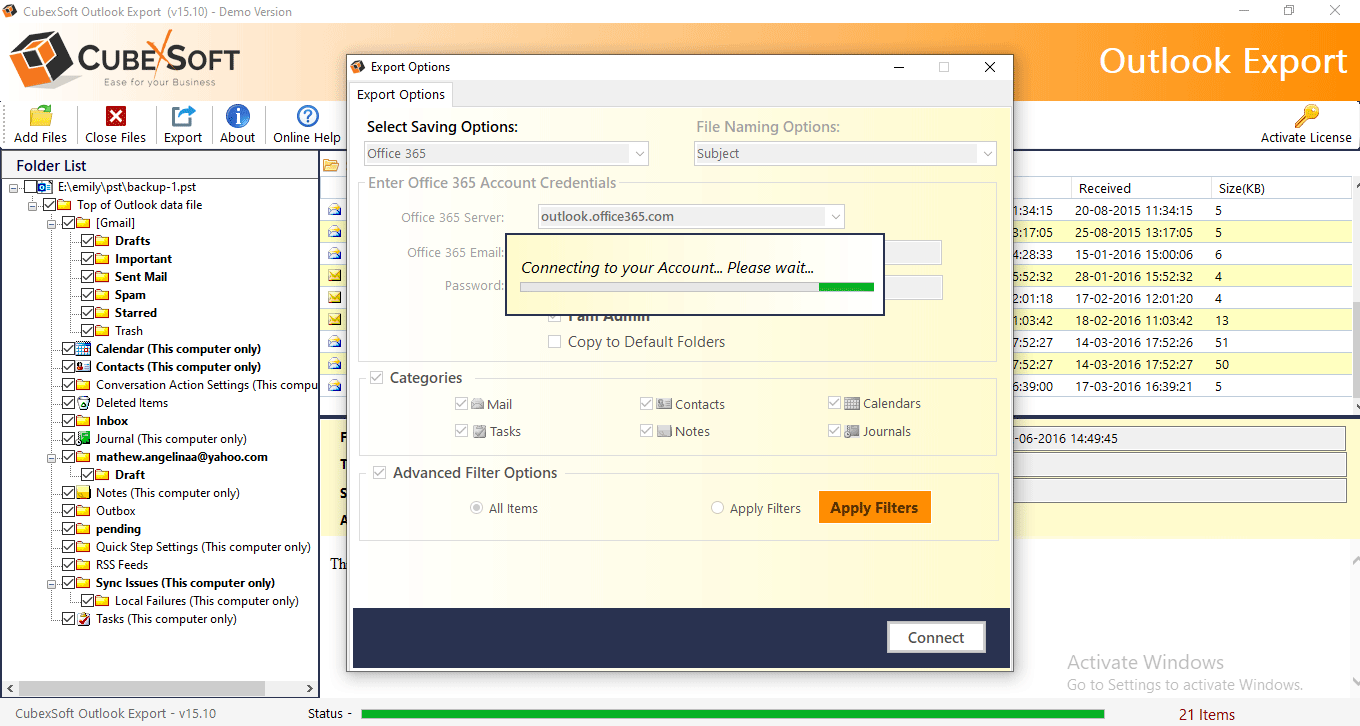Collapse Top of Outlook data file node
Screen dimensions: 1360x726
click(33, 205)
